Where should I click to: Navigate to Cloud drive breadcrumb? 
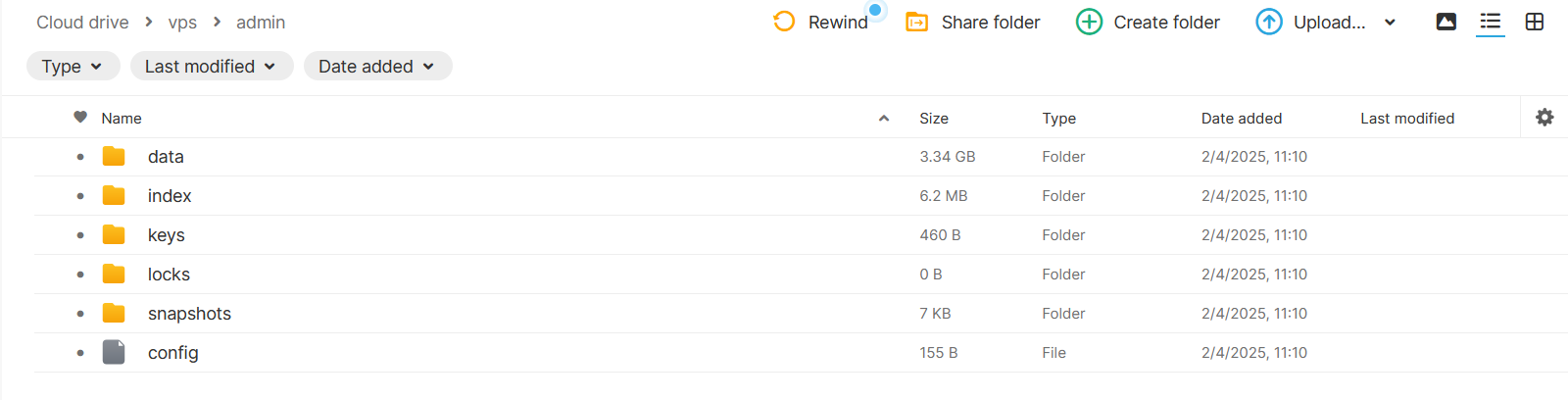click(x=82, y=22)
